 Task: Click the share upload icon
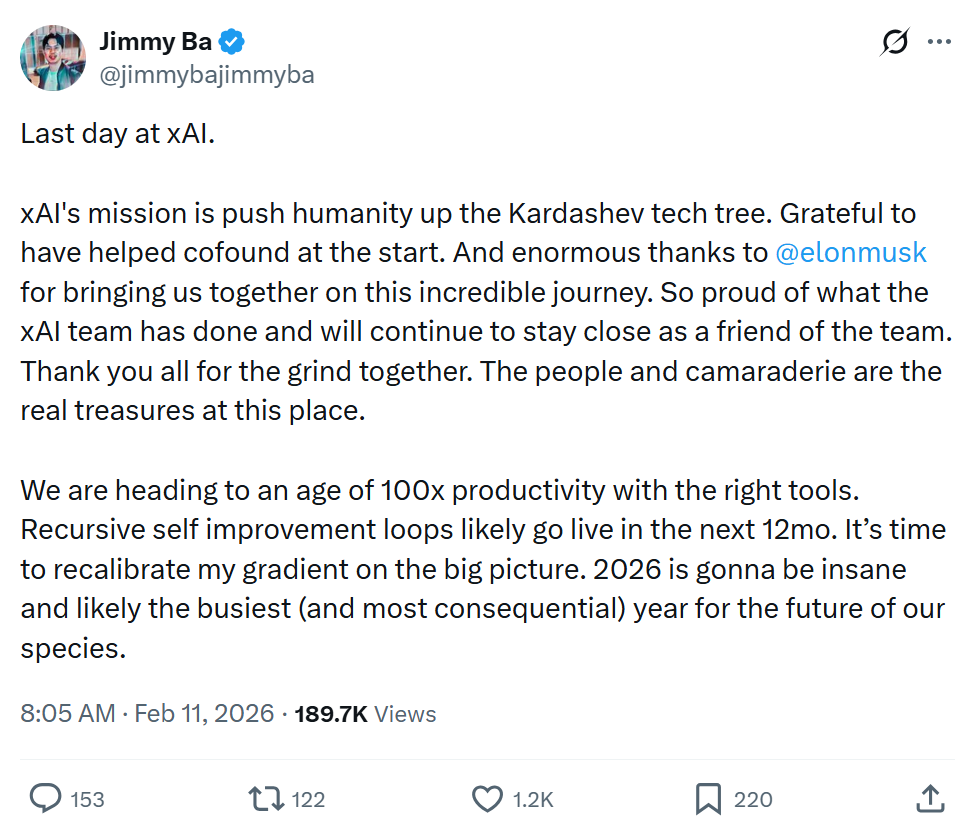pyautogui.click(x=929, y=799)
